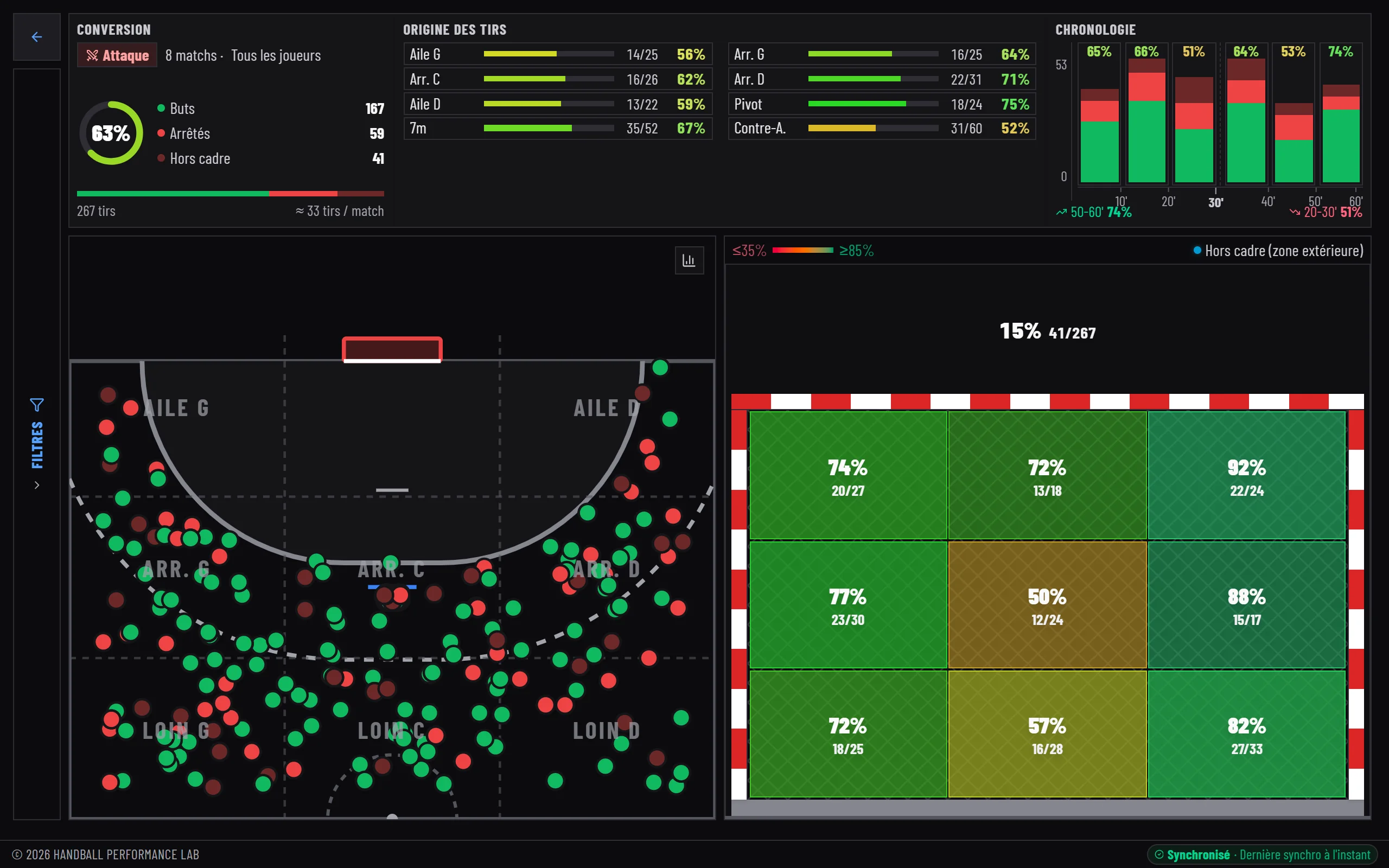1389x868 pixels.
Task: Click the Arrêtés legend entry
Action: pyautogui.click(x=271, y=133)
